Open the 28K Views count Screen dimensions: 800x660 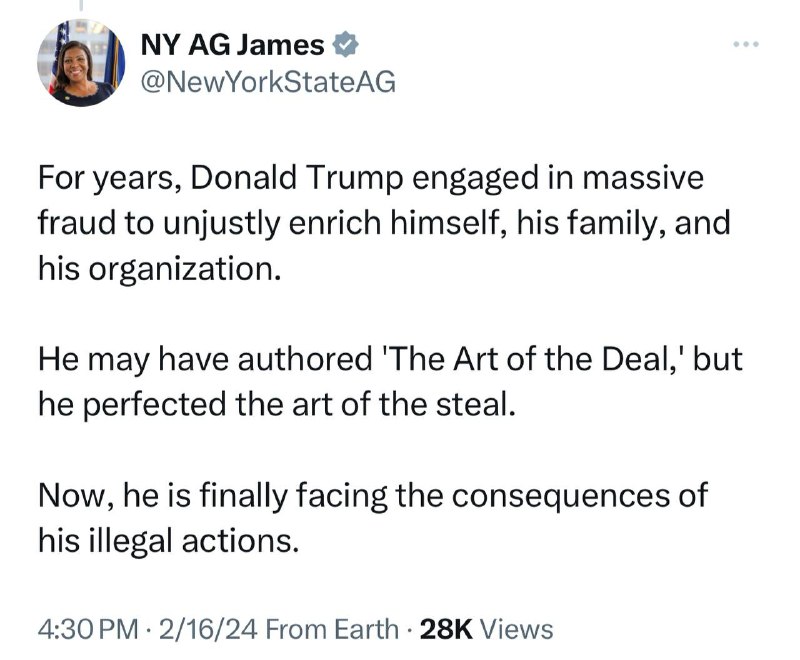point(486,628)
